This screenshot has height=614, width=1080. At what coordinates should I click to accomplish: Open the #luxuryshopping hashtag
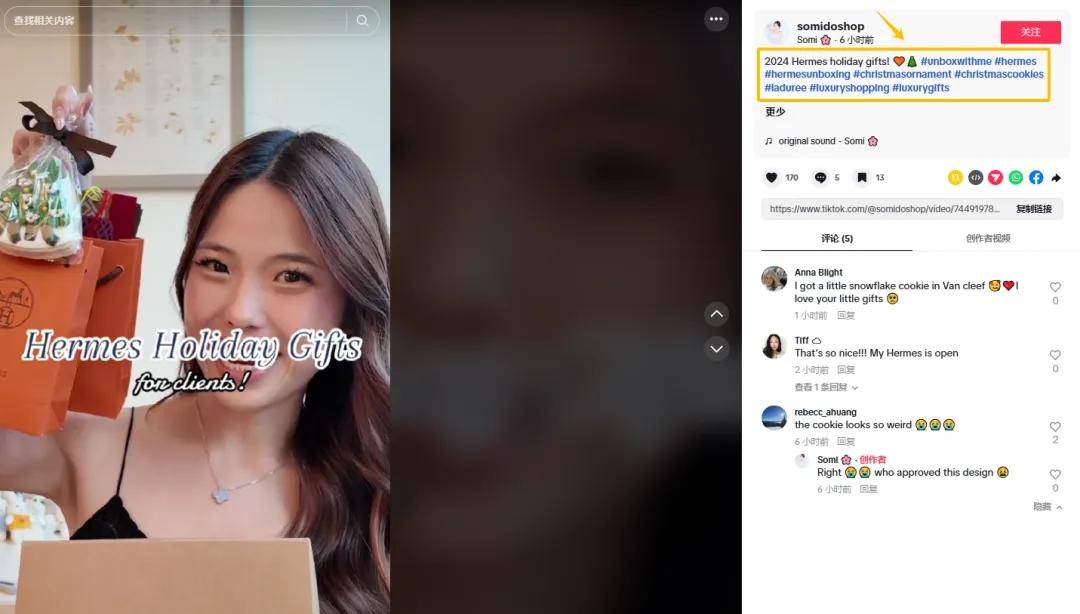(849, 88)
